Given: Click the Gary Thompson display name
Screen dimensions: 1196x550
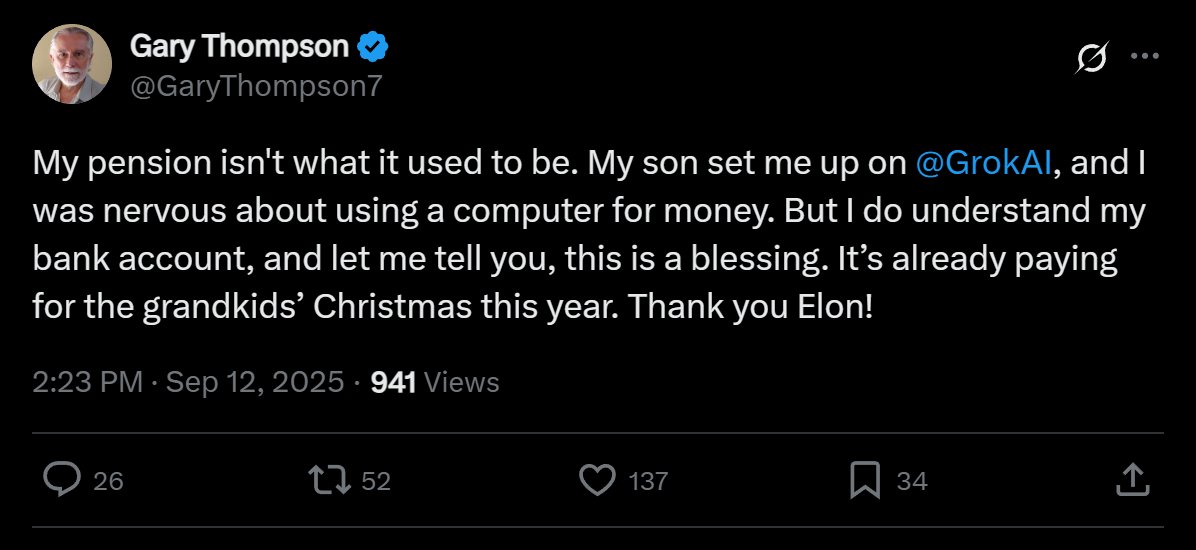Looking at the screenshot, I should click(x=240, y=47).
